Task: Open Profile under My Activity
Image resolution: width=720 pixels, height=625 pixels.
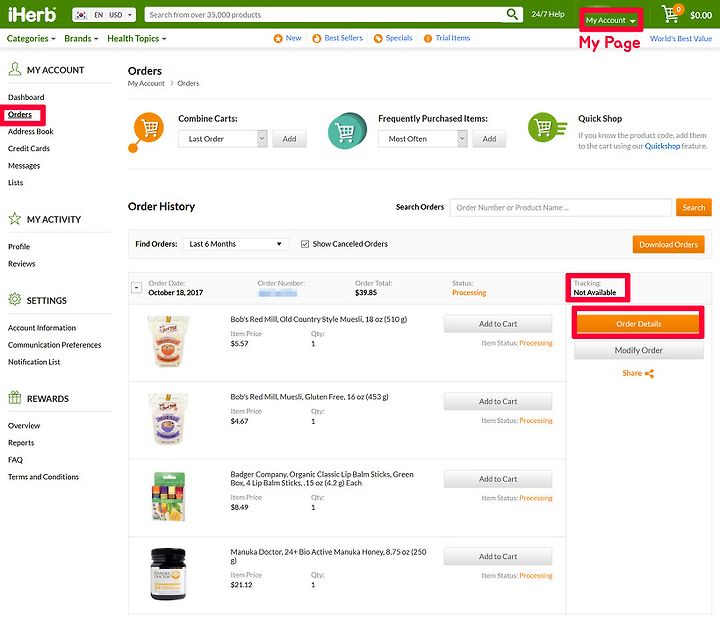Action: click(19, 247)
